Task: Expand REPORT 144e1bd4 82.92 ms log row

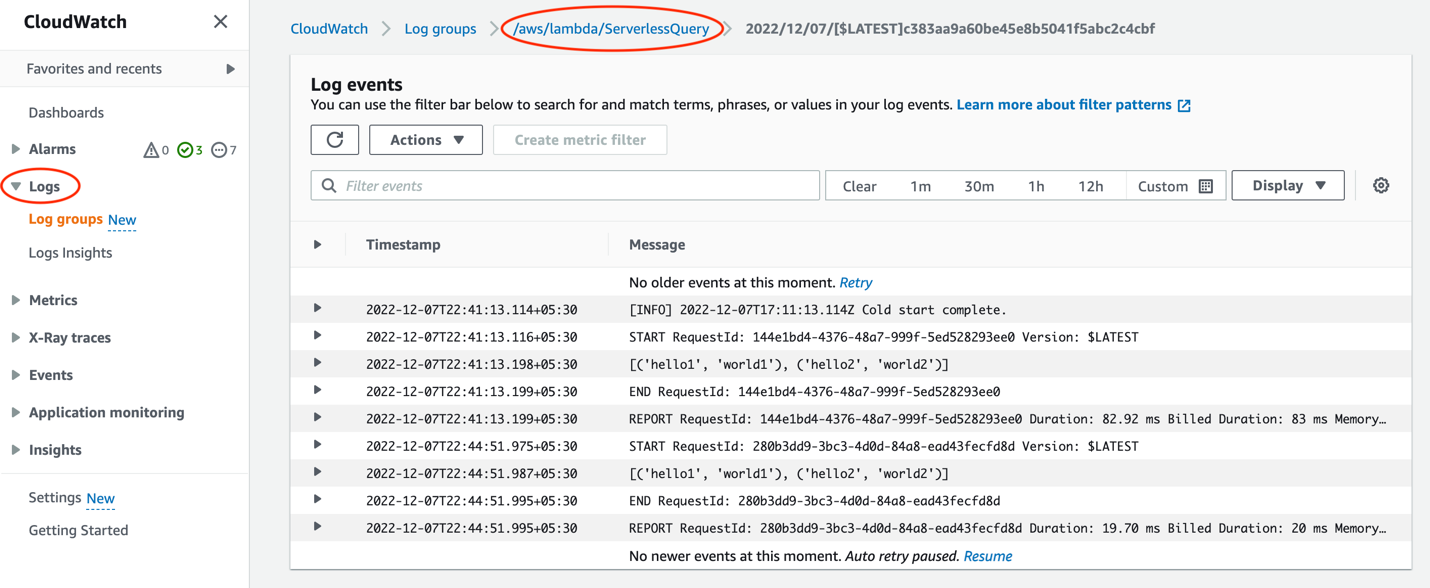Action: (318, 418)
